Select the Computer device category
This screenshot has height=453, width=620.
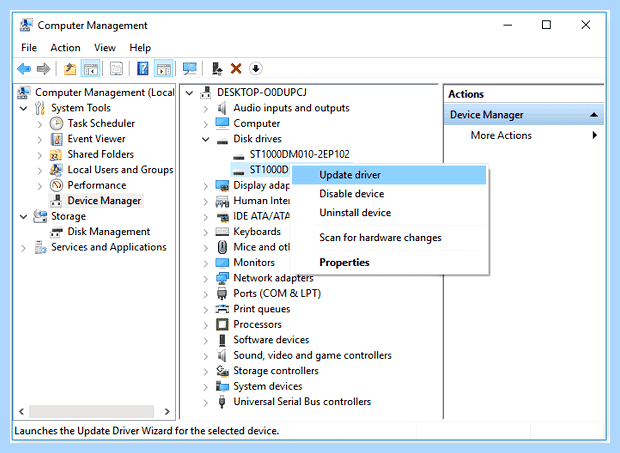[x=256, y=123]
